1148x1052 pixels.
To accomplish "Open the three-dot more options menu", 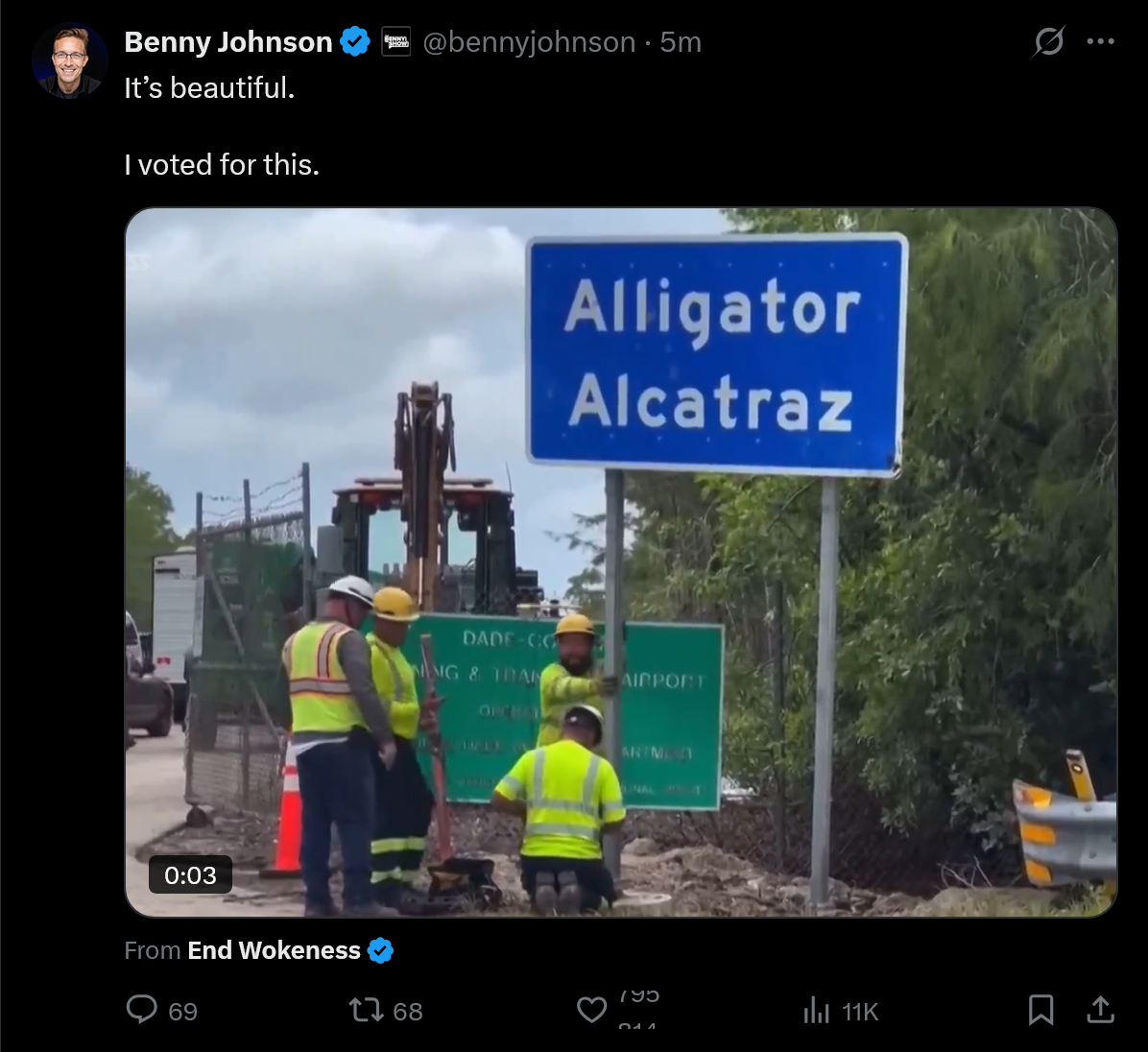I will pyautogui.click(x=1100, y=41).
